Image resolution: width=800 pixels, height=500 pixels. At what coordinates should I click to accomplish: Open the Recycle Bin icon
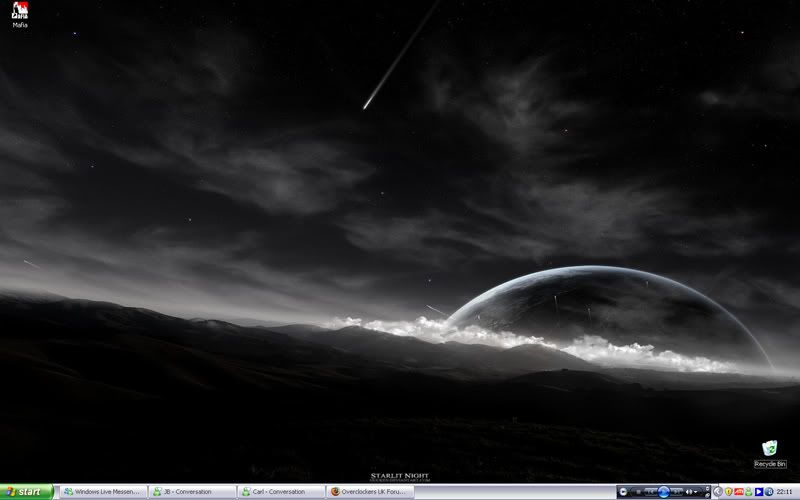(x=770, y=454)
